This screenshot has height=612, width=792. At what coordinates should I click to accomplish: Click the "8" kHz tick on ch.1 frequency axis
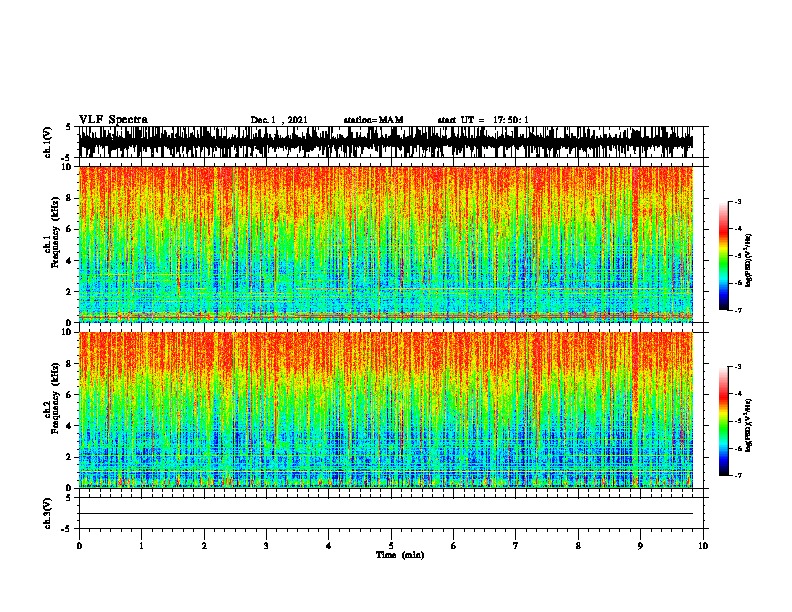tap(69, 198)
